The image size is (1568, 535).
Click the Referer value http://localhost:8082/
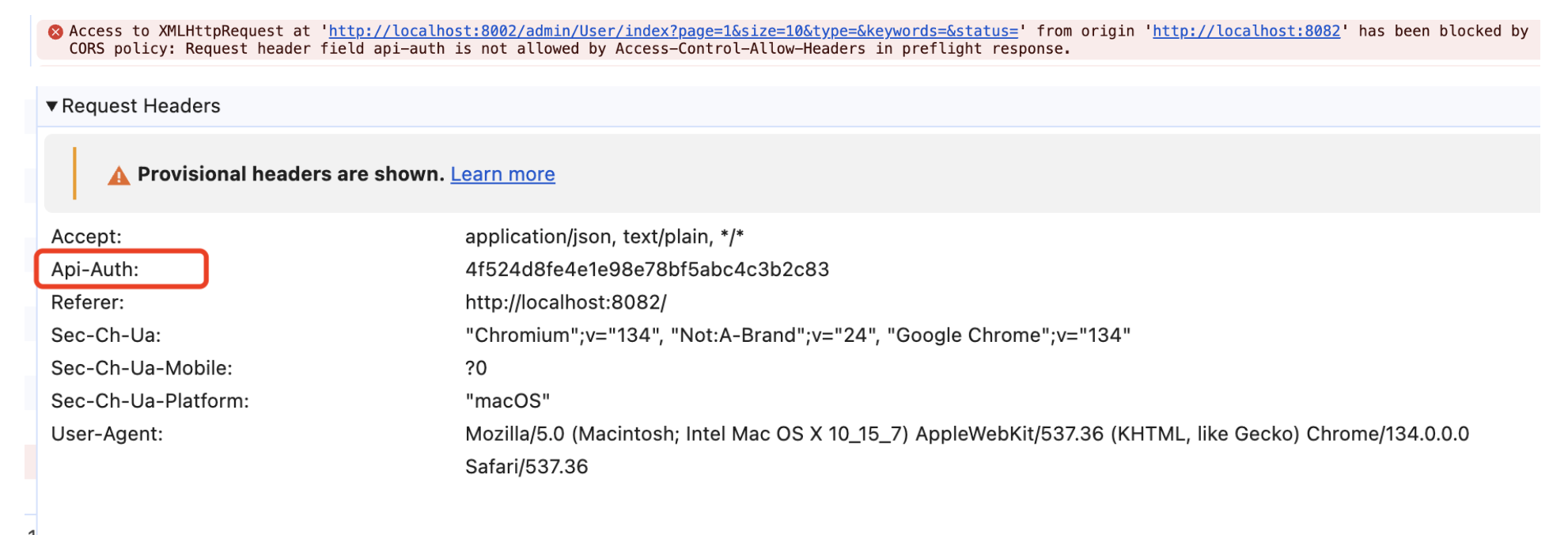point(566,302)
